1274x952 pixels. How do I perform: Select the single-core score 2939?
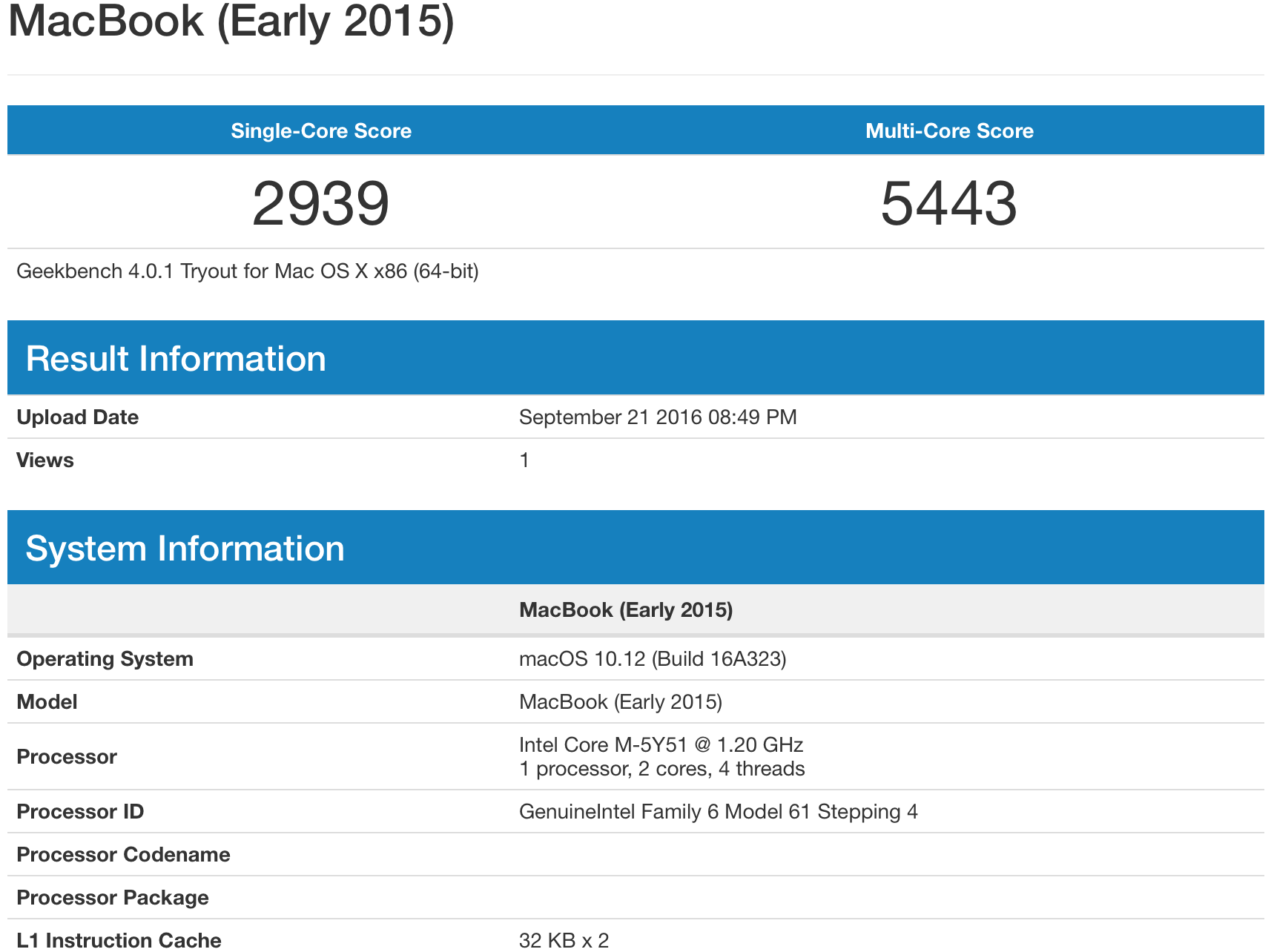tap(320, 203)
